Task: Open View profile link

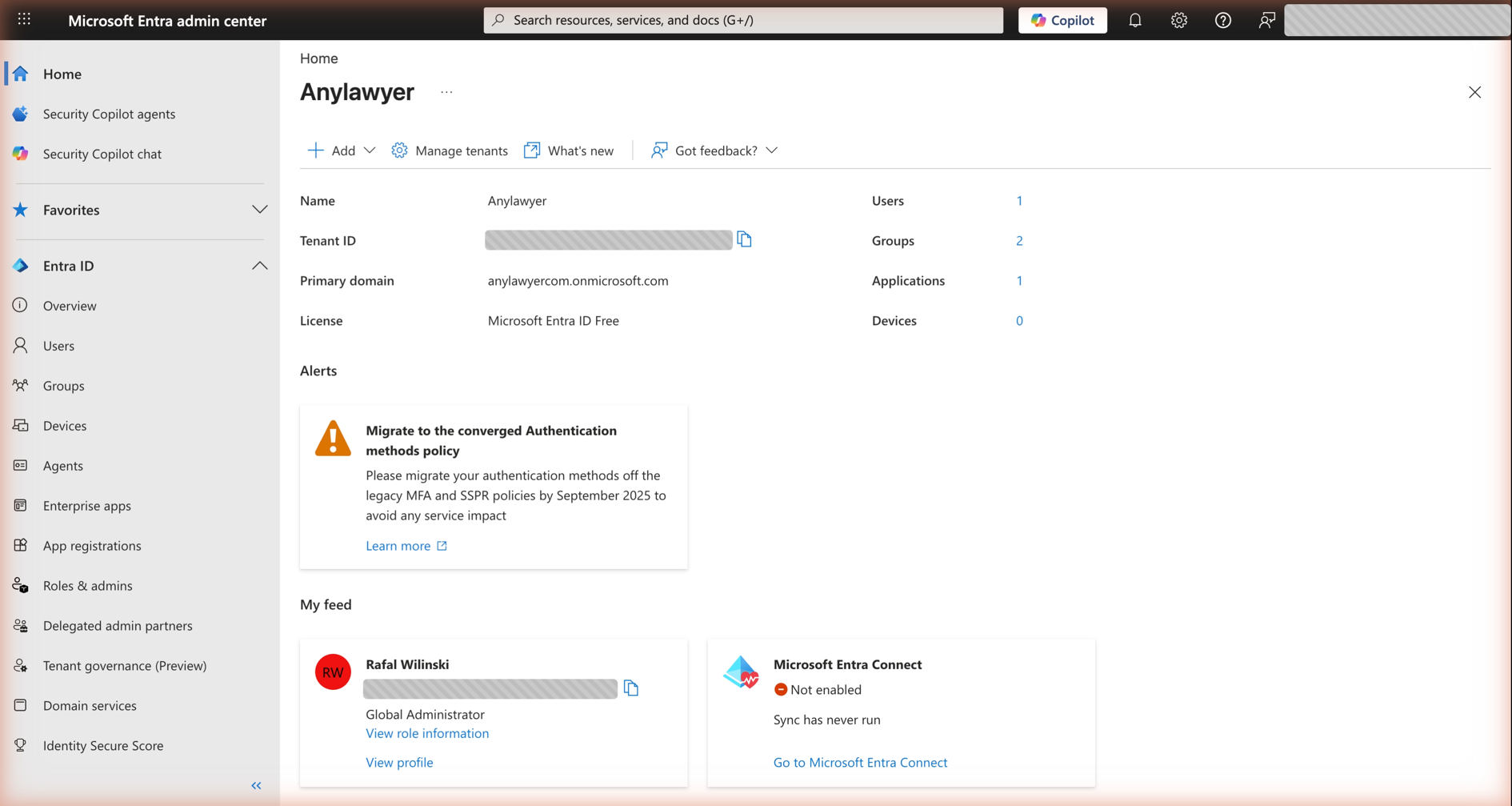Action: (x=399, y=763)
